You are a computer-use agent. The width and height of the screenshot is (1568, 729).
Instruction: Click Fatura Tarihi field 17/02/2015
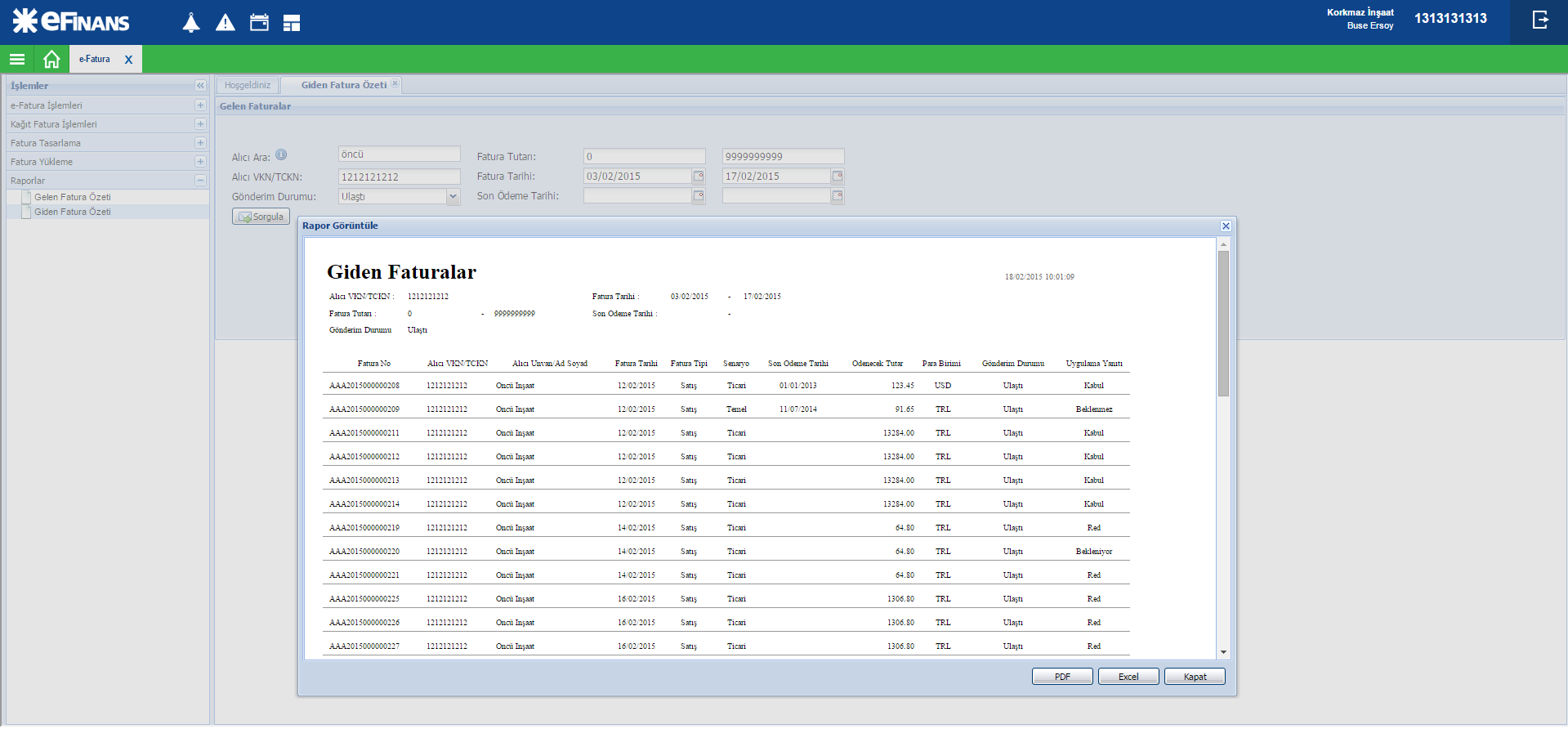point(776,176)
